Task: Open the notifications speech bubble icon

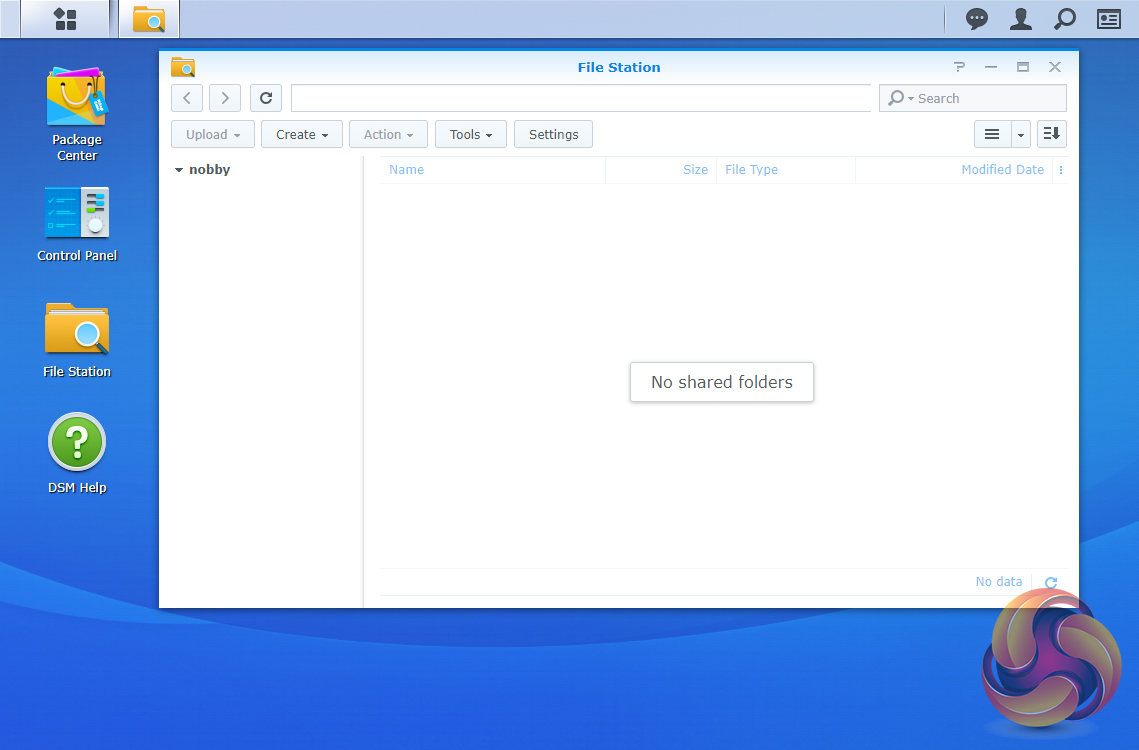Action: click(976, 19)
